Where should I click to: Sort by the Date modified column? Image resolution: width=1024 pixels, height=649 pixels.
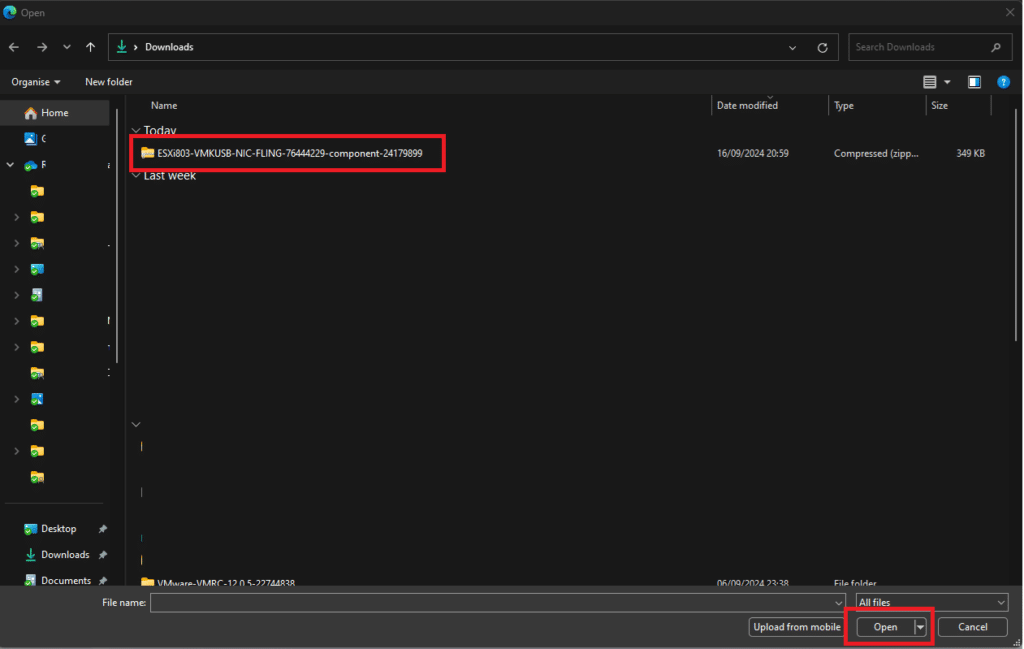tap(747, 105)
